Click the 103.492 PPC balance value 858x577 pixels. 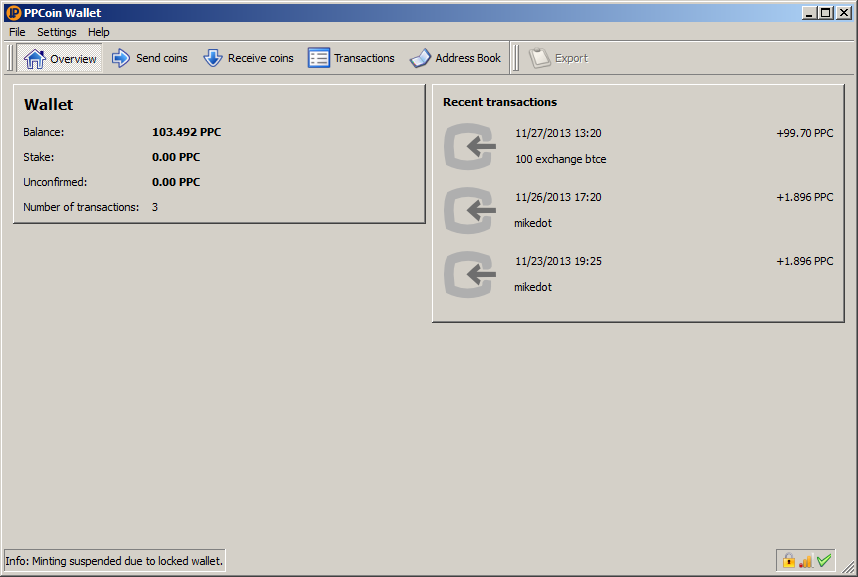click(186, 132)
